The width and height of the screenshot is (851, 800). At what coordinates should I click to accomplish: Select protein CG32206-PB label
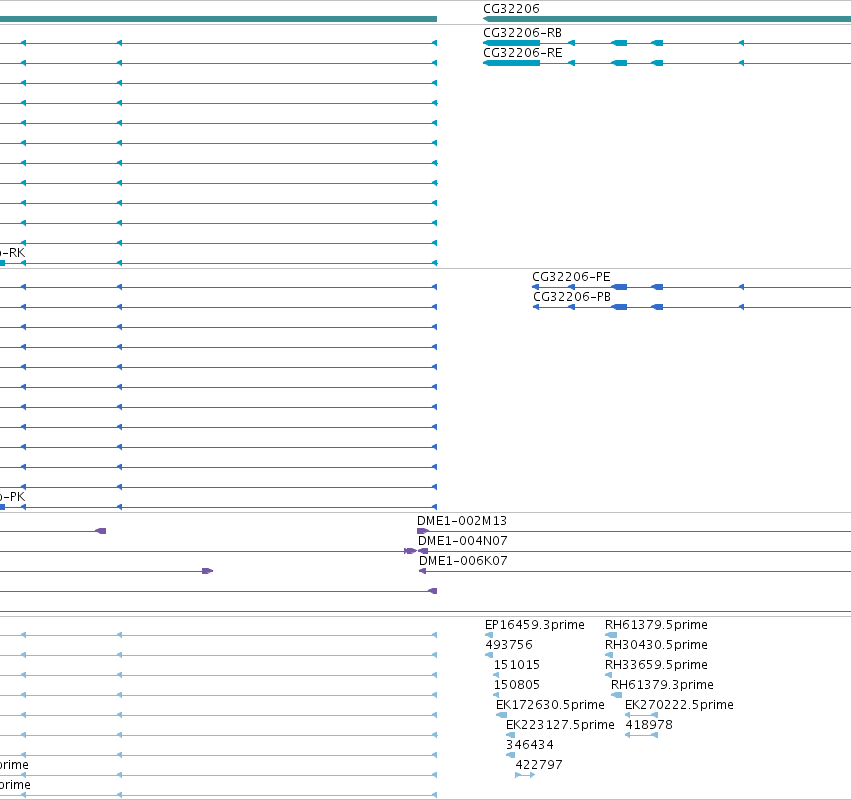571,297
